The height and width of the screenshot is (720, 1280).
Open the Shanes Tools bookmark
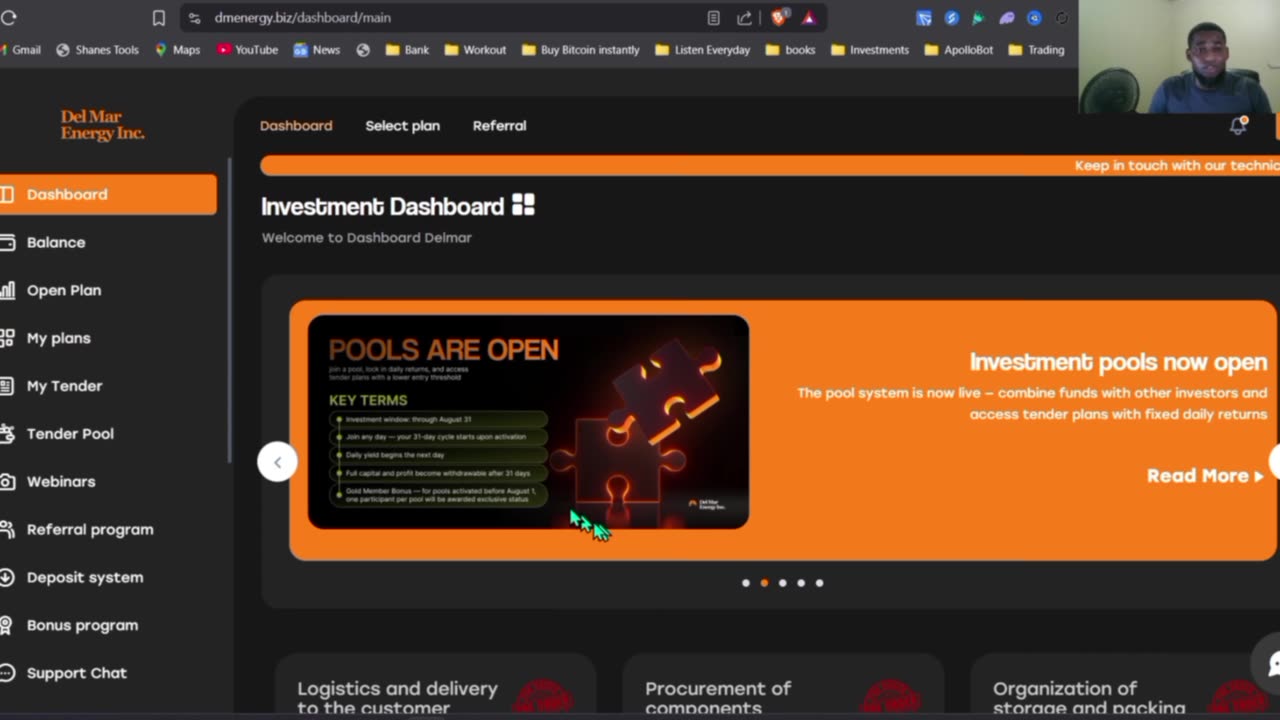point(97,50)
